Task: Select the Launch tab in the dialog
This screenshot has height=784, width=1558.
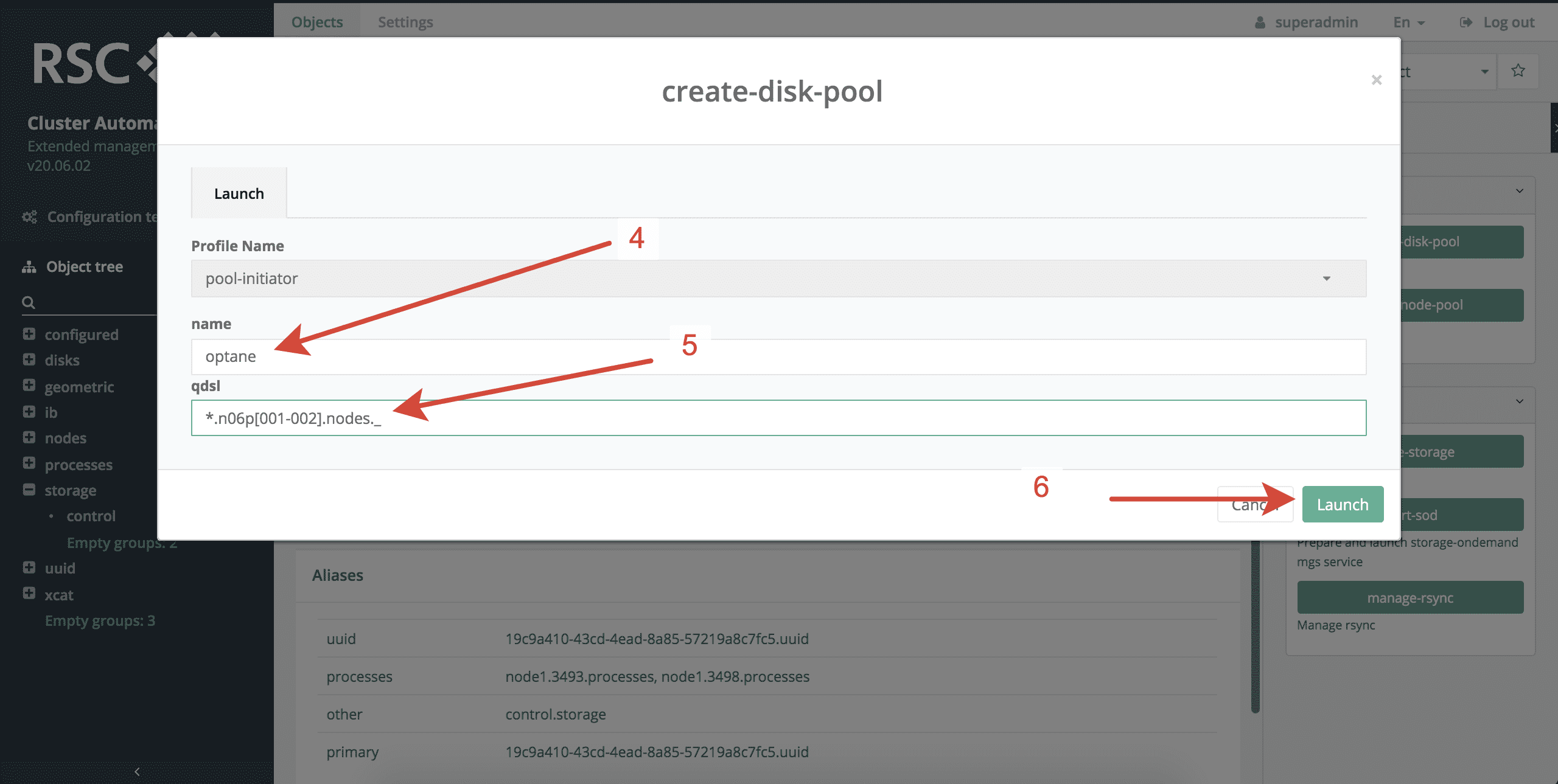Action: (239, 194)
